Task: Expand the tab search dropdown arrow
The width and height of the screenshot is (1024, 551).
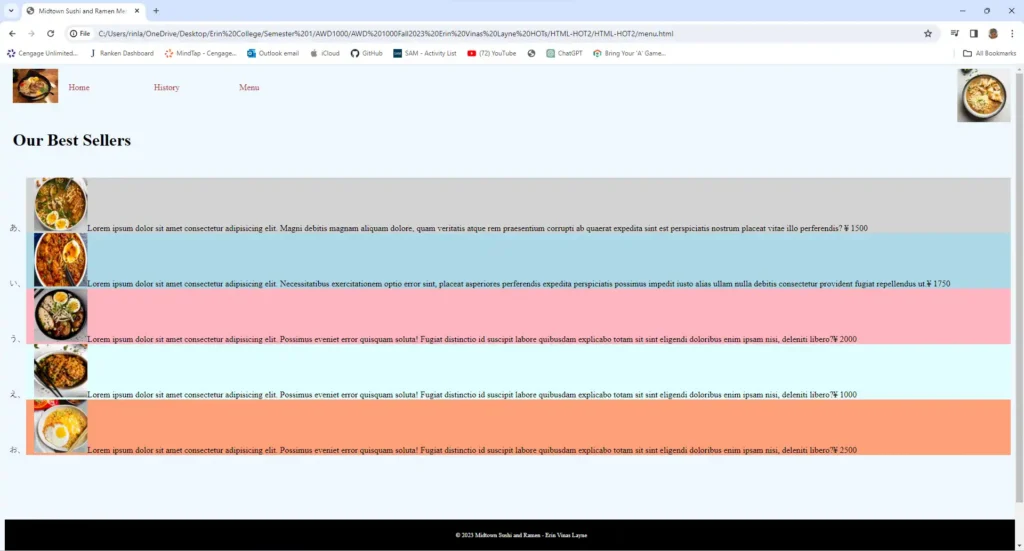Action: [x=11, y=10]
